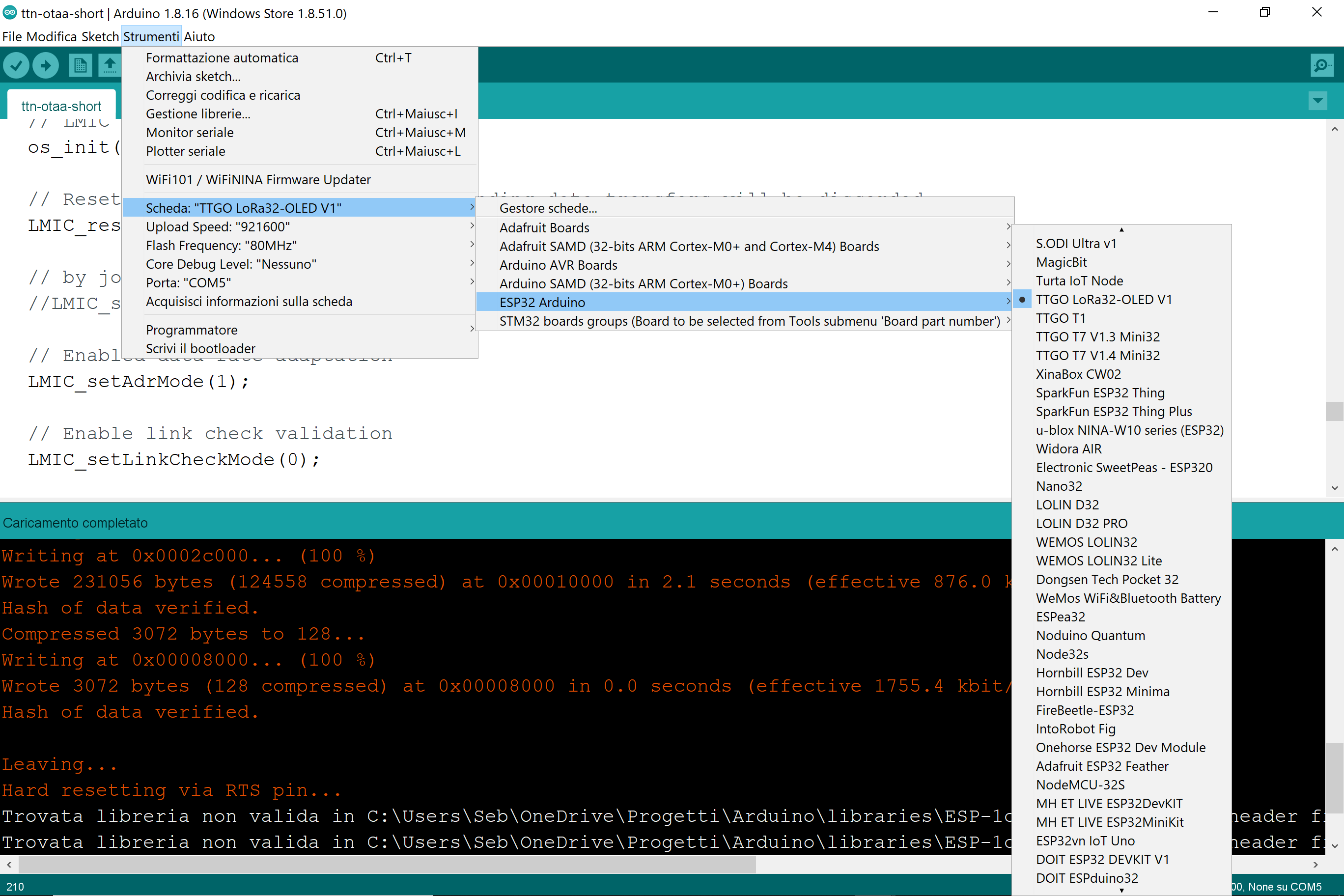Click code editor scroll-up arrow
1344x896 pixels.
(1334, 129)
